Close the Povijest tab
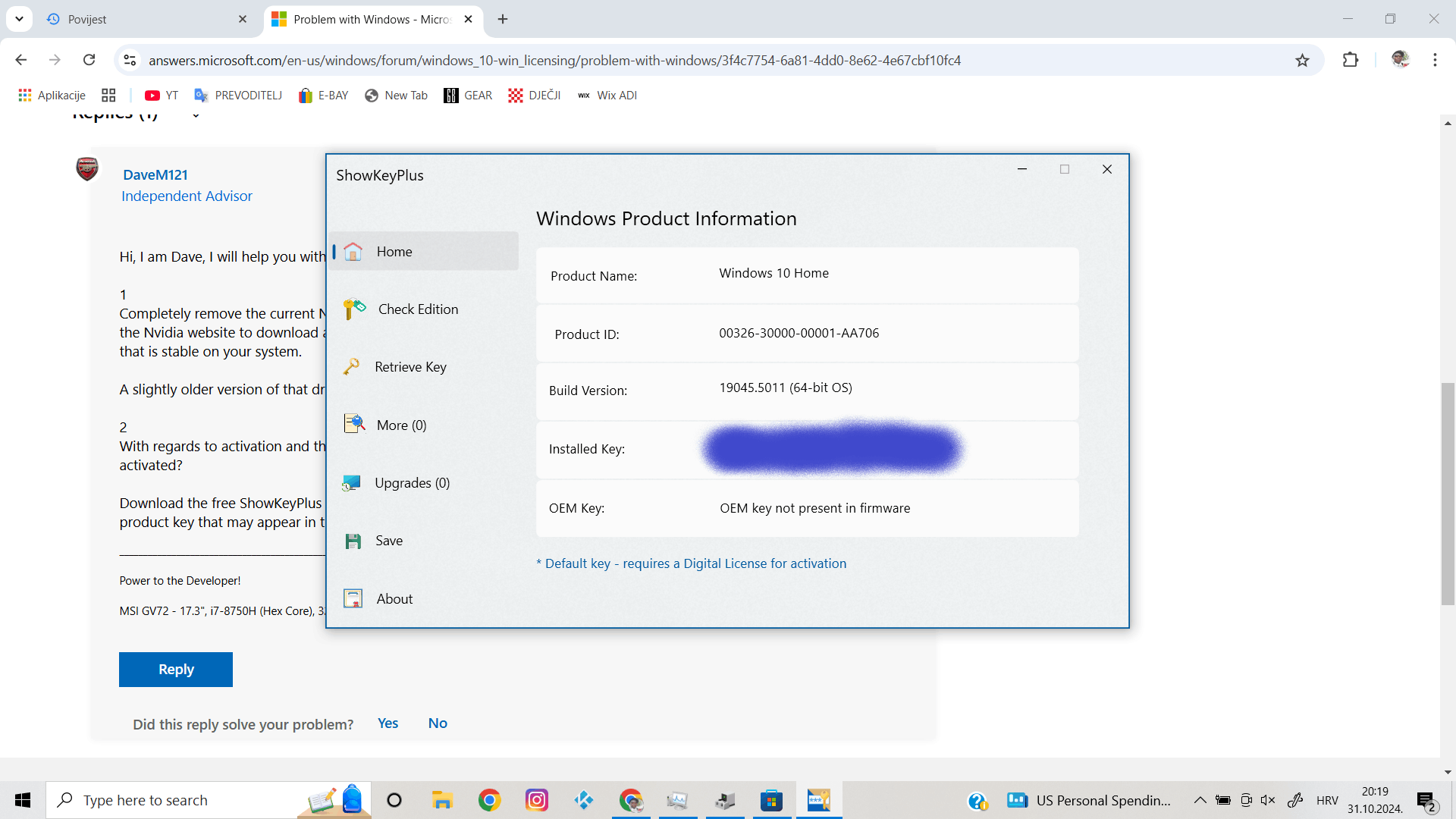The height and width of the screenshot is (819, 1456). pyautogui.click(x=243, y=19)
